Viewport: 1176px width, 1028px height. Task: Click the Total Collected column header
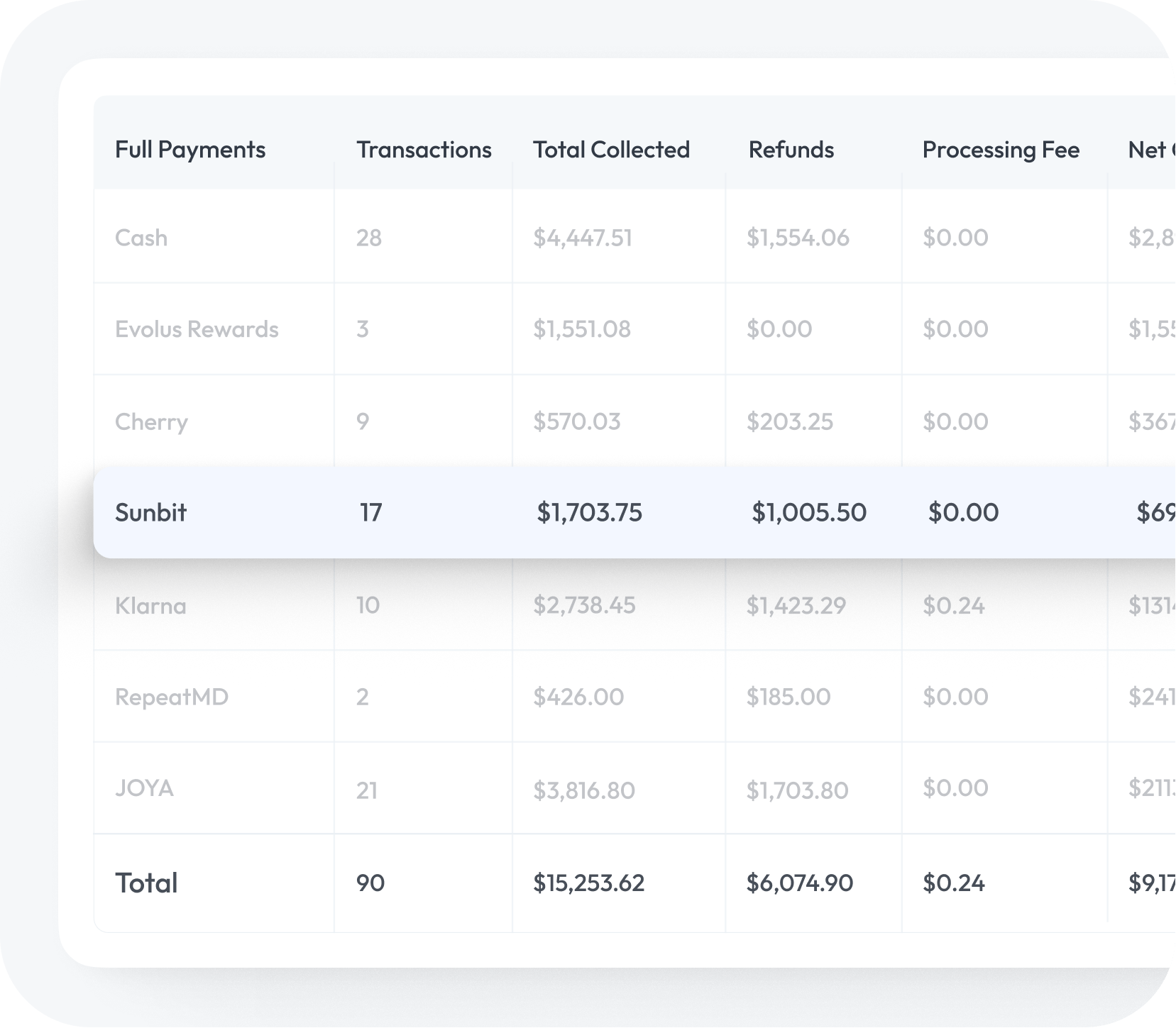(611, 150)
